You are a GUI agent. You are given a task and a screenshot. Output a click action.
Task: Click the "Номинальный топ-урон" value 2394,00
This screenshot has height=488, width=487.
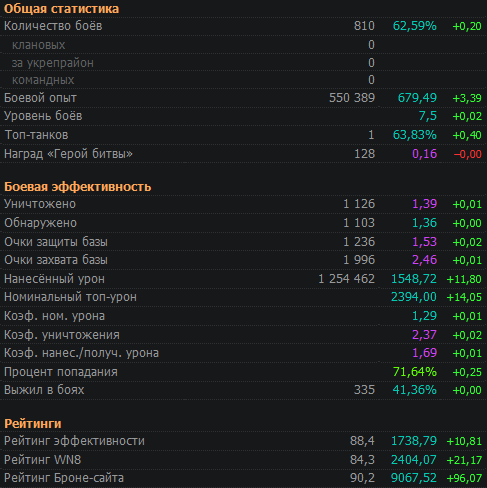[x=414, y=297]
